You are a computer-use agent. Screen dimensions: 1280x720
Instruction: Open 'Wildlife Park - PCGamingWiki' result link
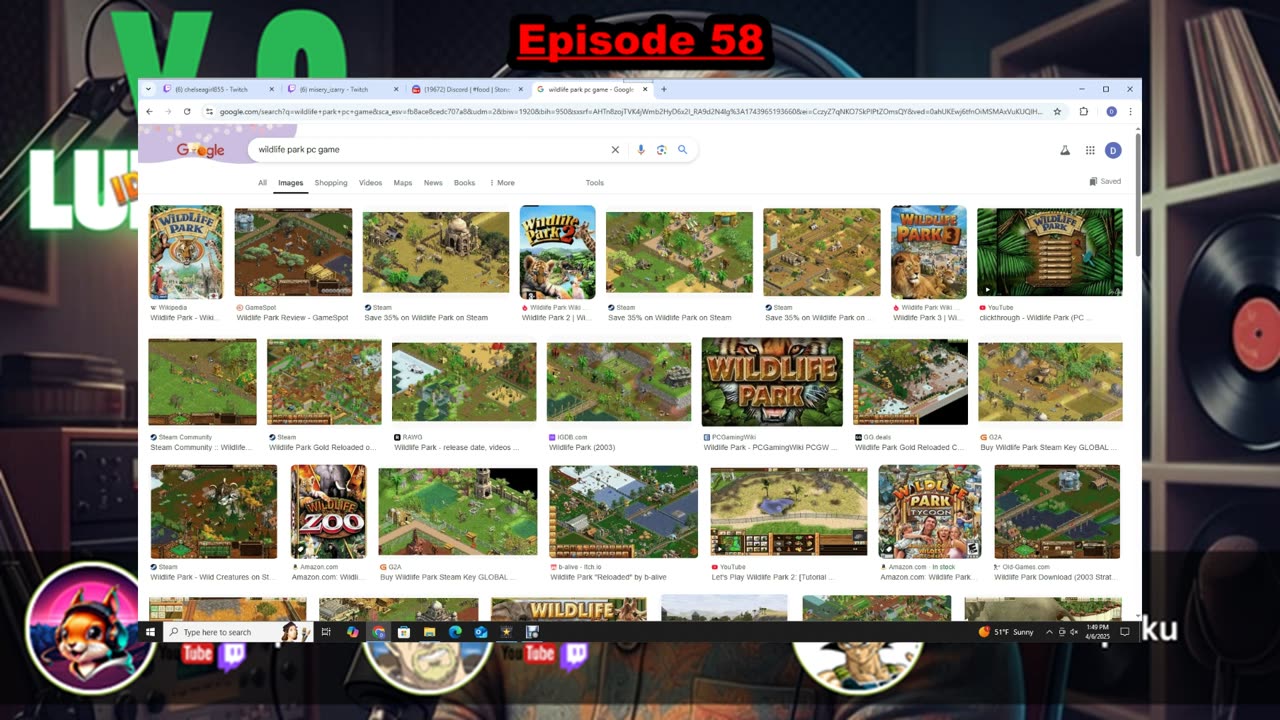tap(770, 448)
